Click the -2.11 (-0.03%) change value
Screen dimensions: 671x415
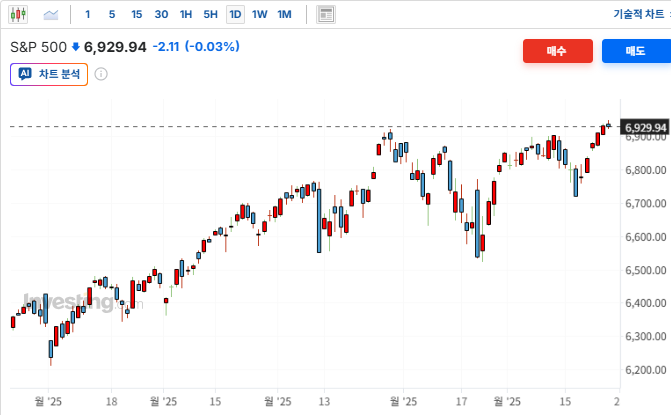[196, 47]
